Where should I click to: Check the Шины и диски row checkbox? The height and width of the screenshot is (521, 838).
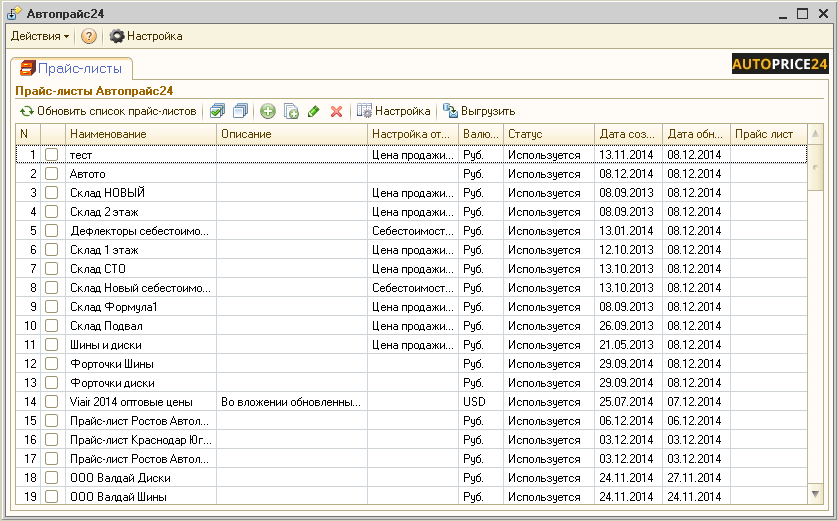(51, 345)
